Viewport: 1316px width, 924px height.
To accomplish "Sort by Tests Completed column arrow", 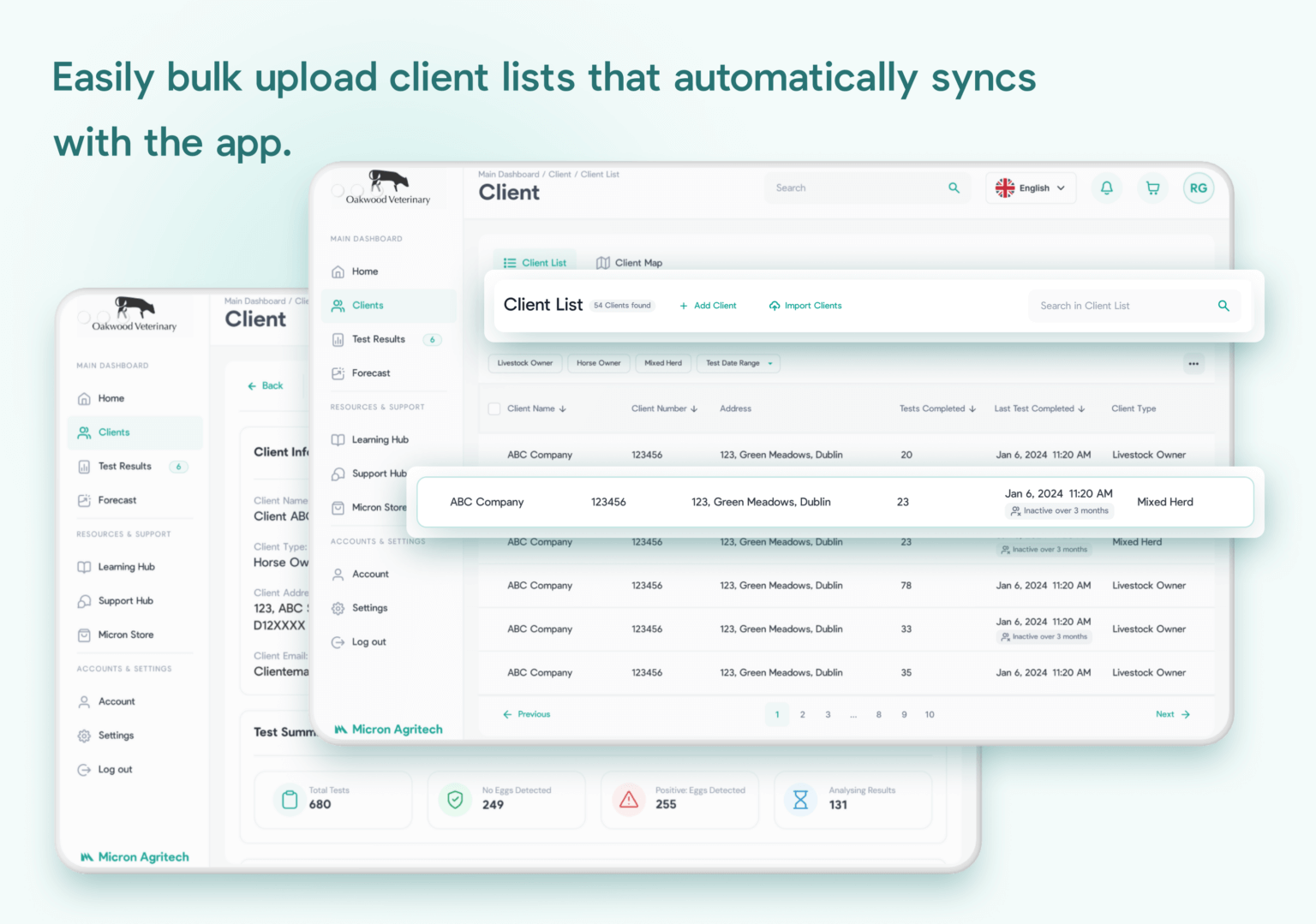I will tap(972, 409).
